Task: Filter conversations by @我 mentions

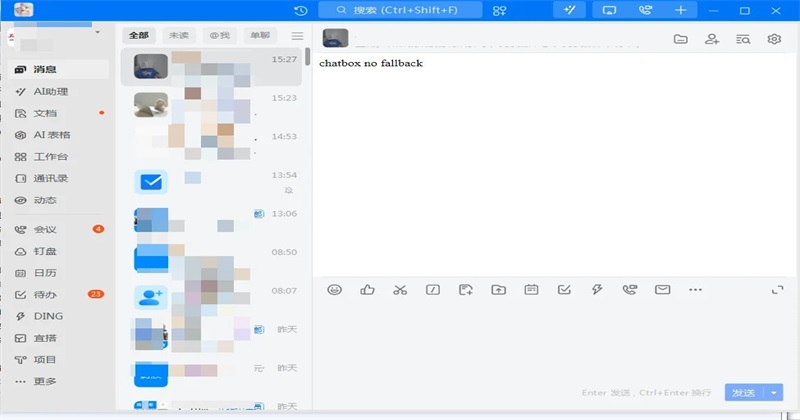Action: [x=220, y=35]
